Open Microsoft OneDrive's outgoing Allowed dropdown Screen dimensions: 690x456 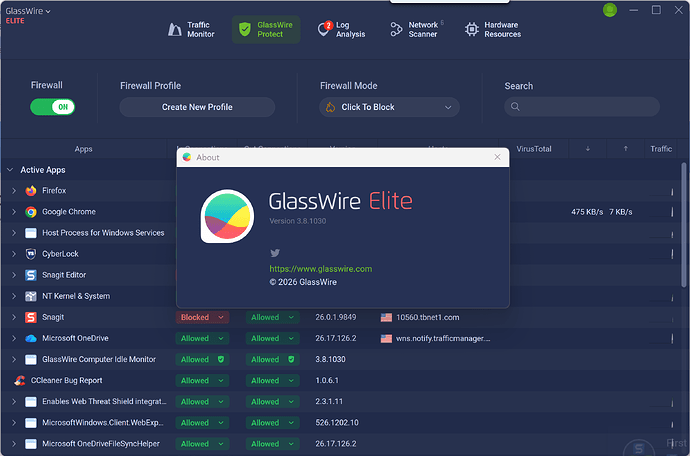[273, 338]
